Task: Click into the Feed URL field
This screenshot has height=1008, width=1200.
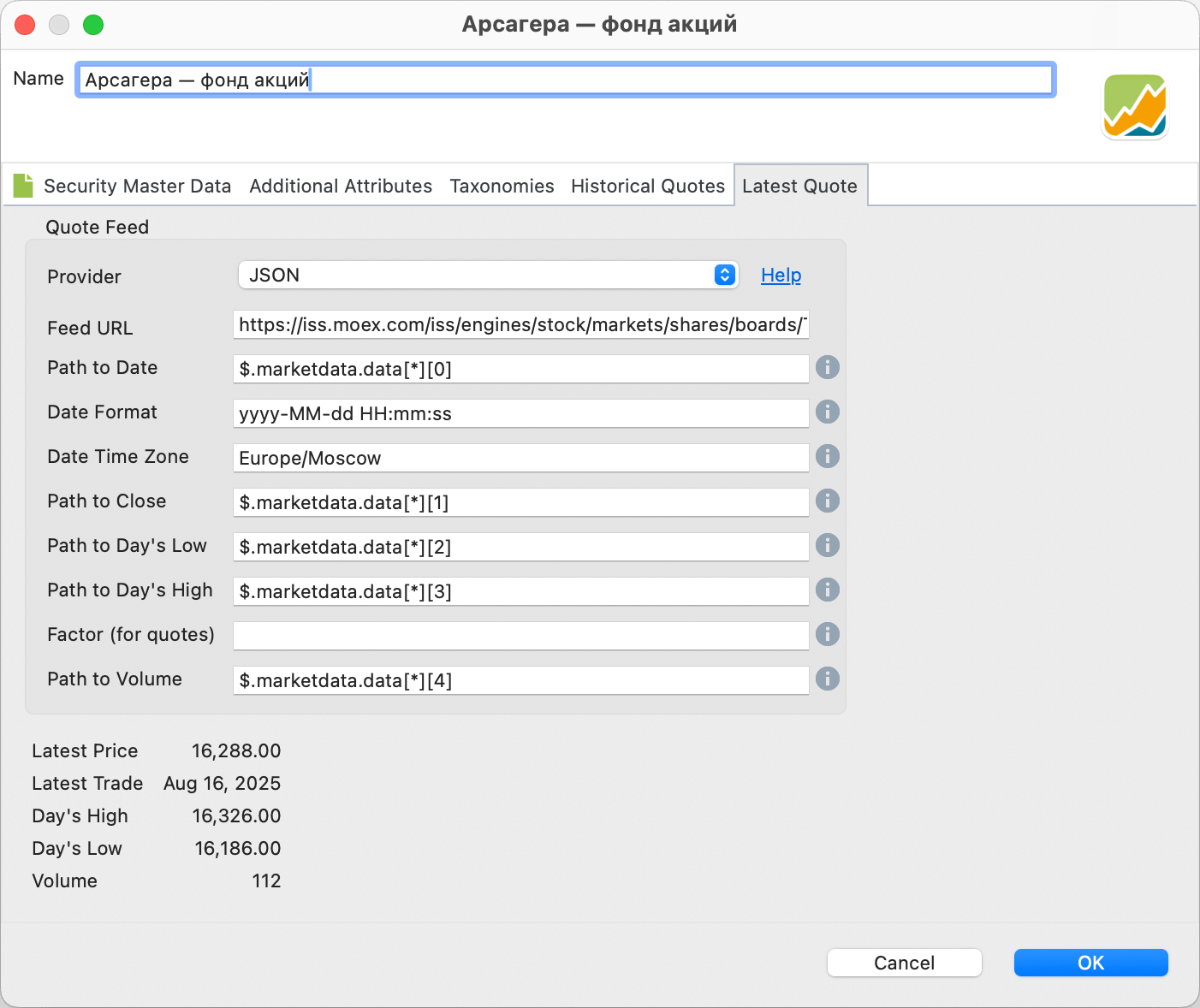Action: click(x=520, y=324)
